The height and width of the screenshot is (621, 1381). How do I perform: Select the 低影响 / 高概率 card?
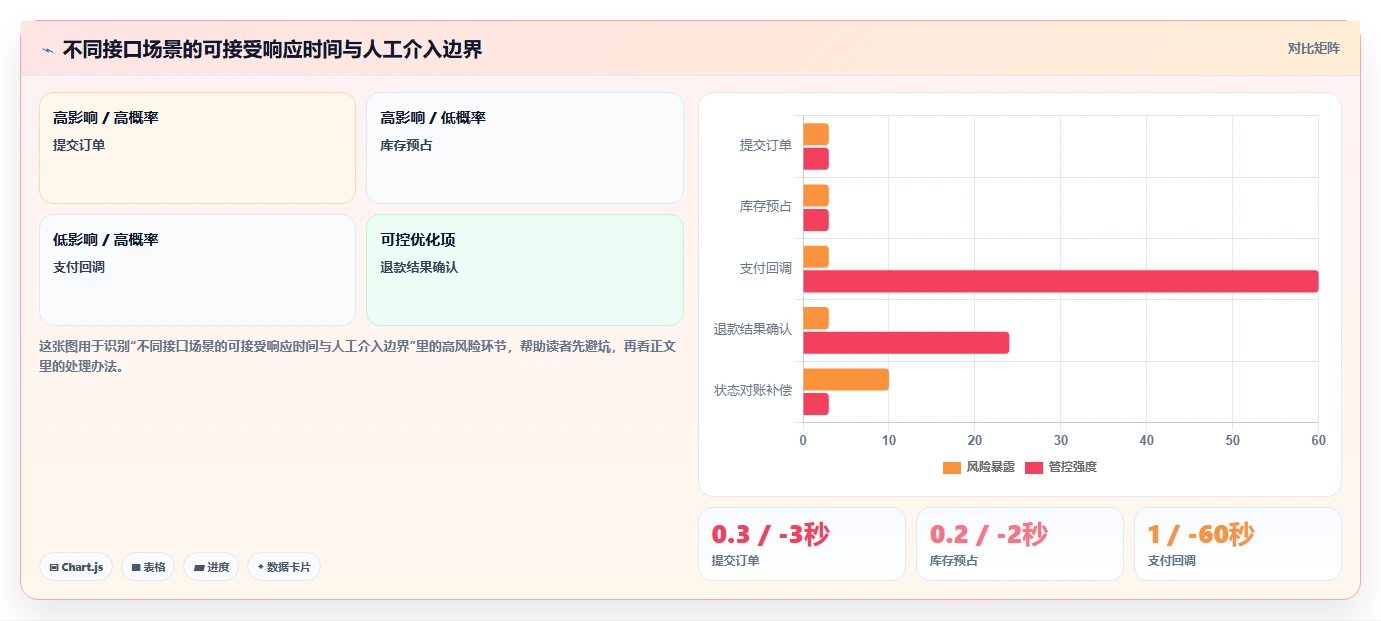[x=197, y=270]
